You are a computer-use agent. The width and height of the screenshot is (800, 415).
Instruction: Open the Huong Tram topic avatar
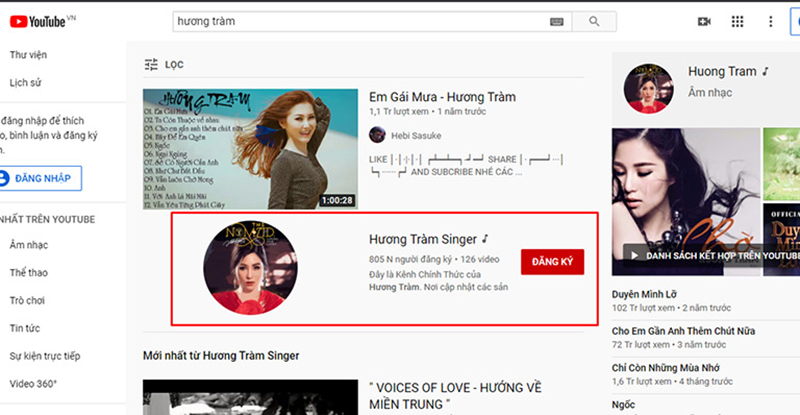648,88
